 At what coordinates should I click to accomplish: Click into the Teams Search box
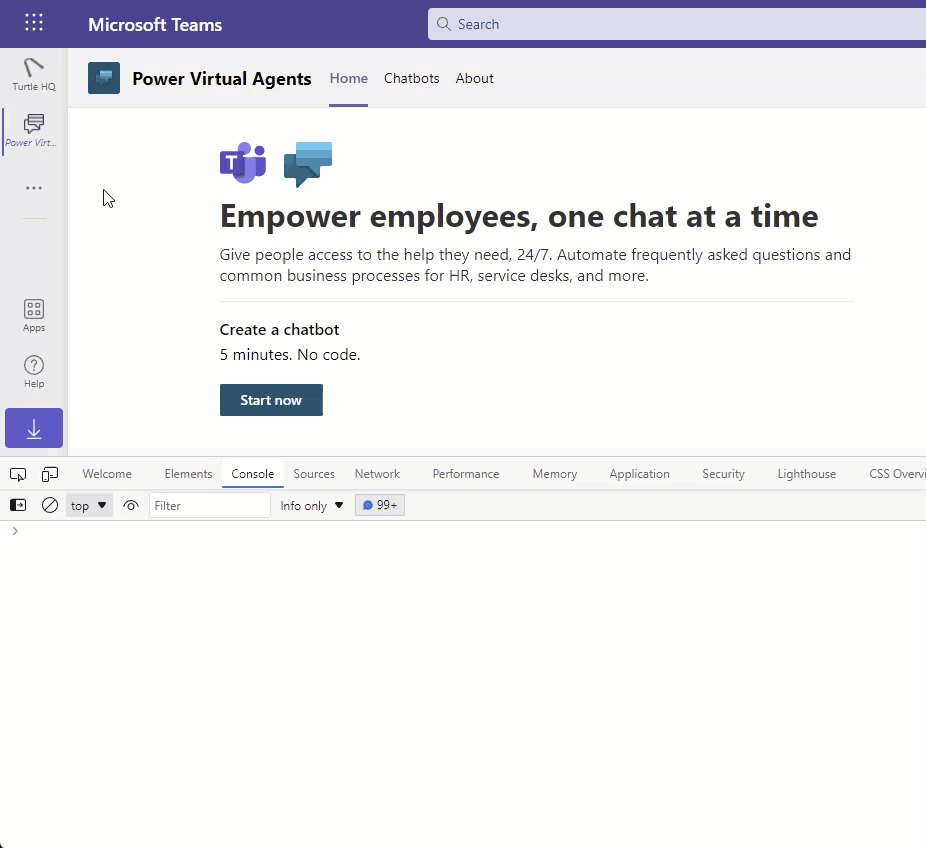[677, 24]
